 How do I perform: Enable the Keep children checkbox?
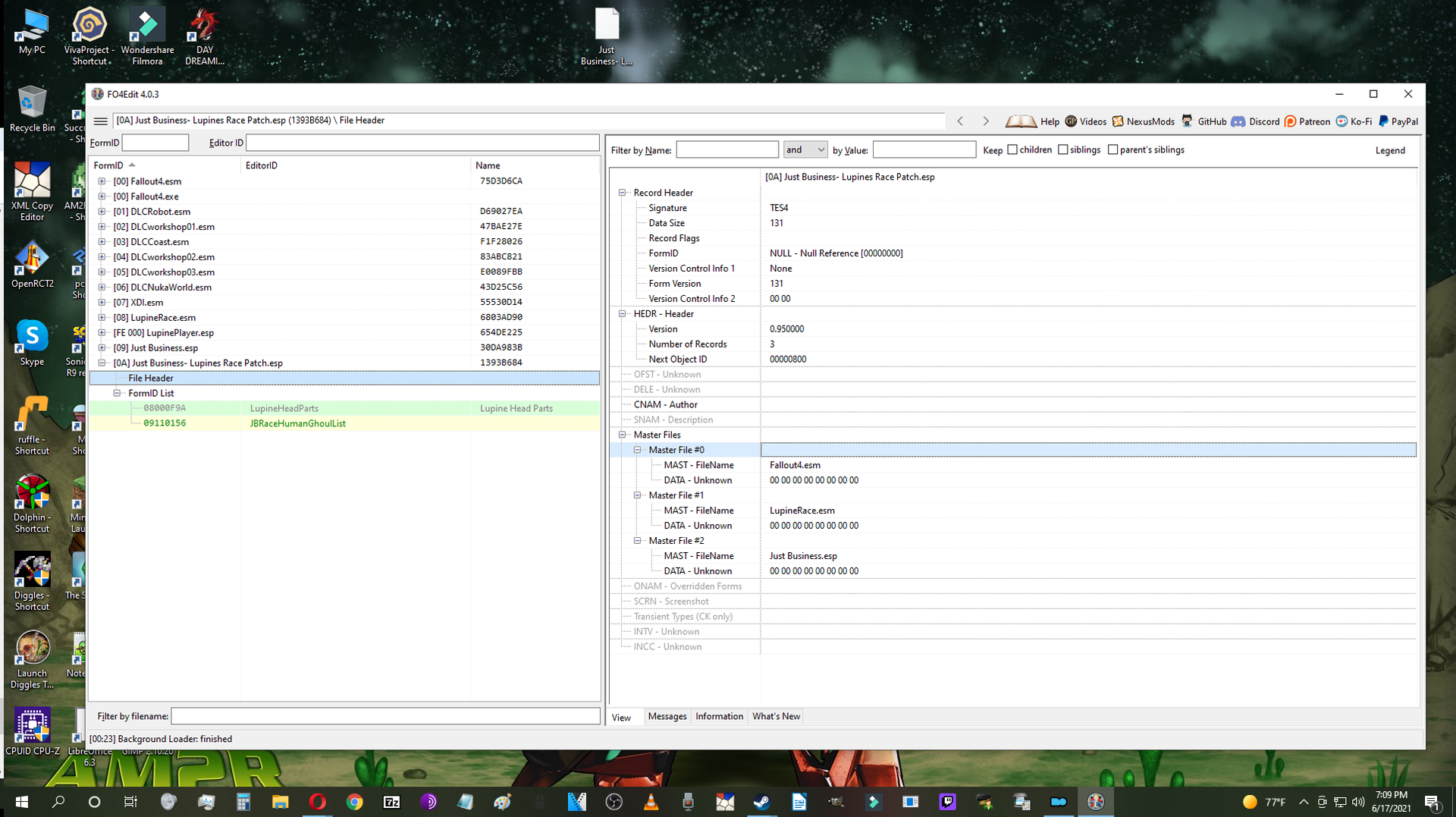pos(1012,150)
